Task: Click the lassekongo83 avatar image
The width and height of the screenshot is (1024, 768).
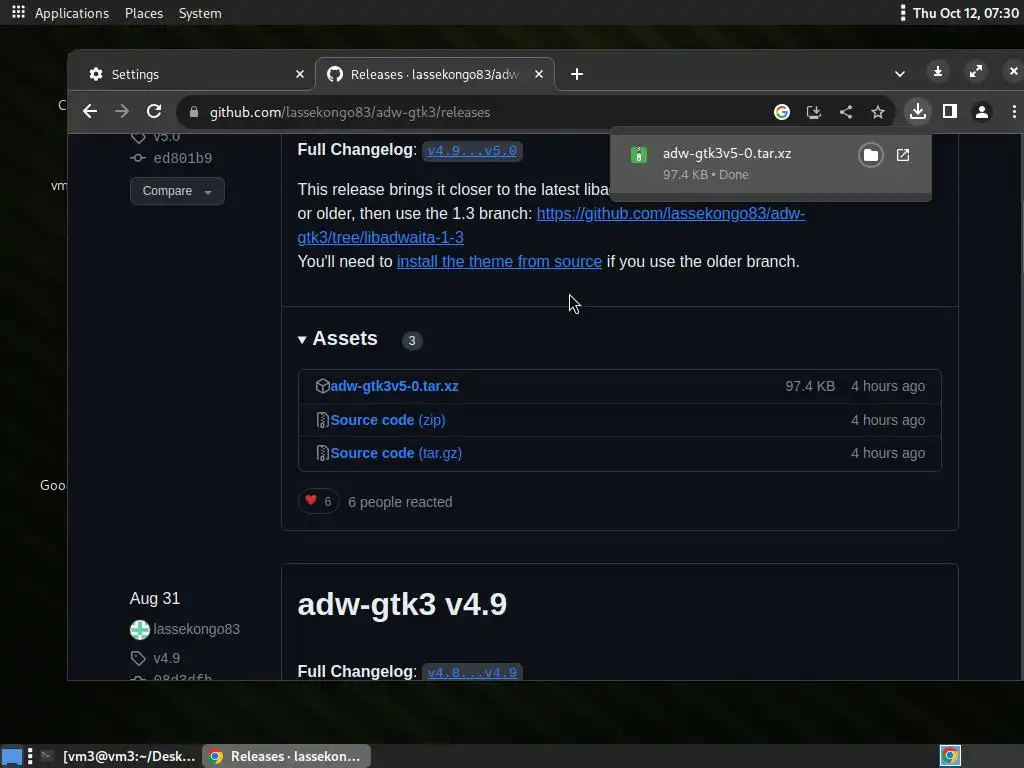Action: (x=140, y=630)
